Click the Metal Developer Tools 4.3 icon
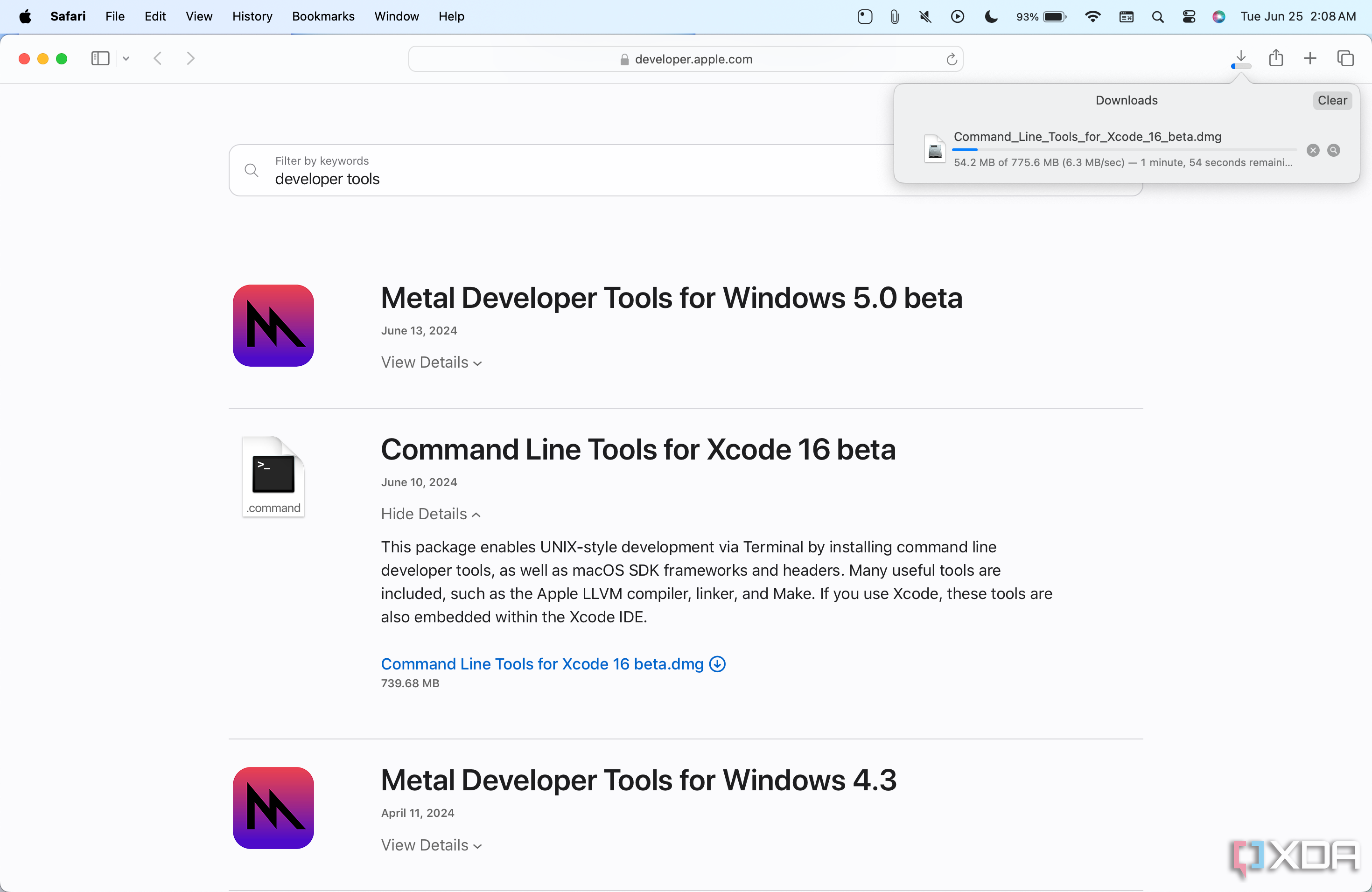The image size is (1372, 892). [x=273, y=808]
